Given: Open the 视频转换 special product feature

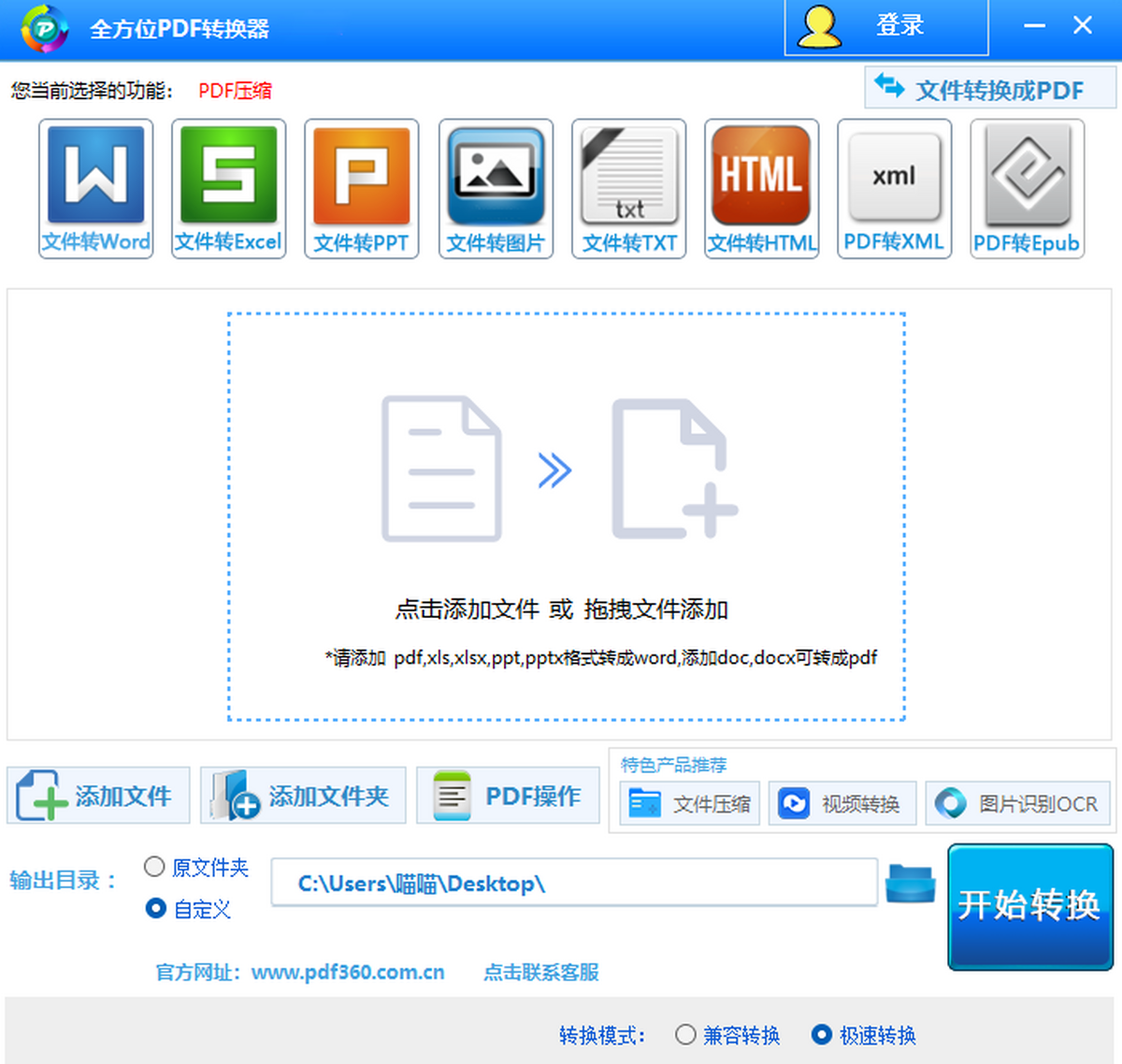Looking at the screenshot, I should [841, 803].
